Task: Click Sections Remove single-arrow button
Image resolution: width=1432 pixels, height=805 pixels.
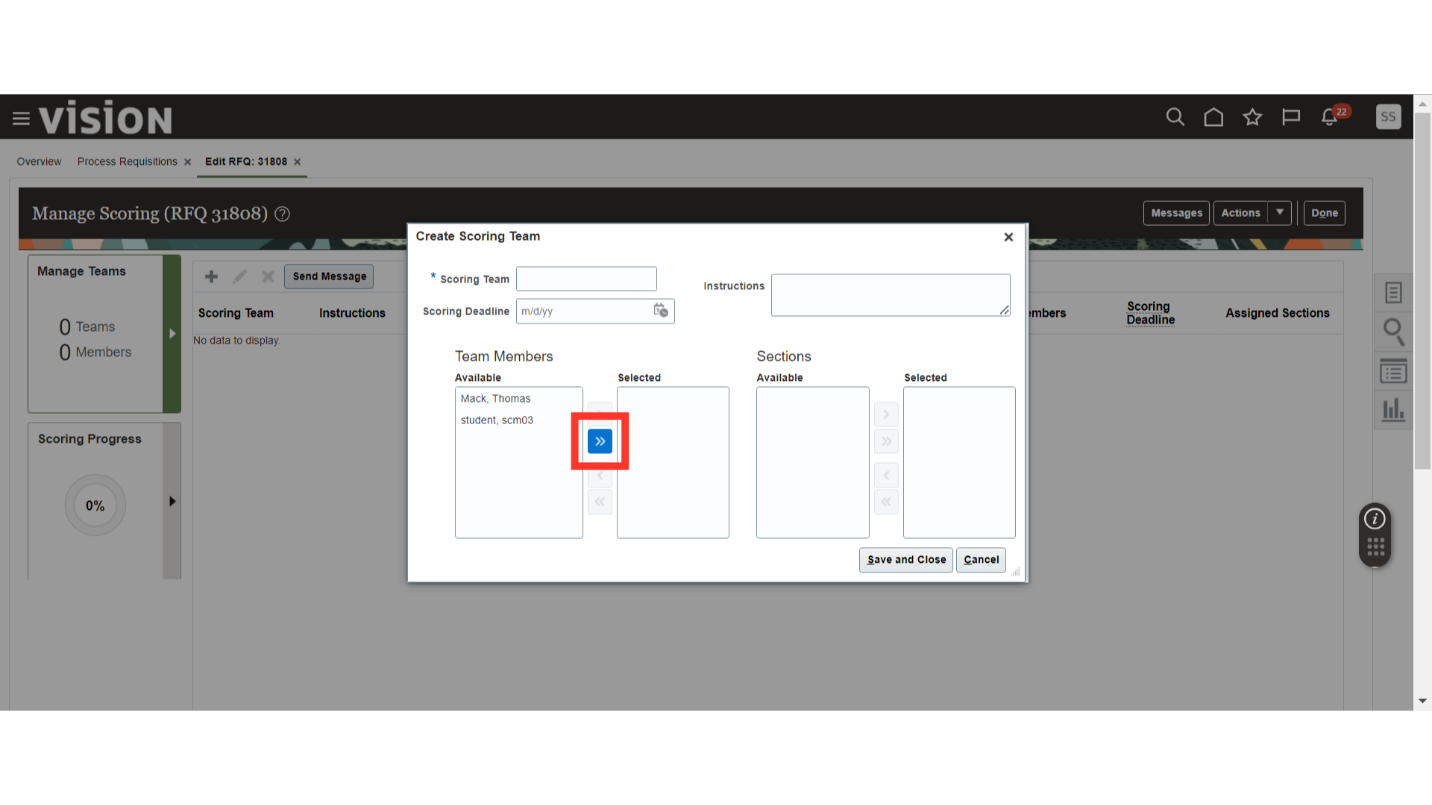Action: [886, 475]
